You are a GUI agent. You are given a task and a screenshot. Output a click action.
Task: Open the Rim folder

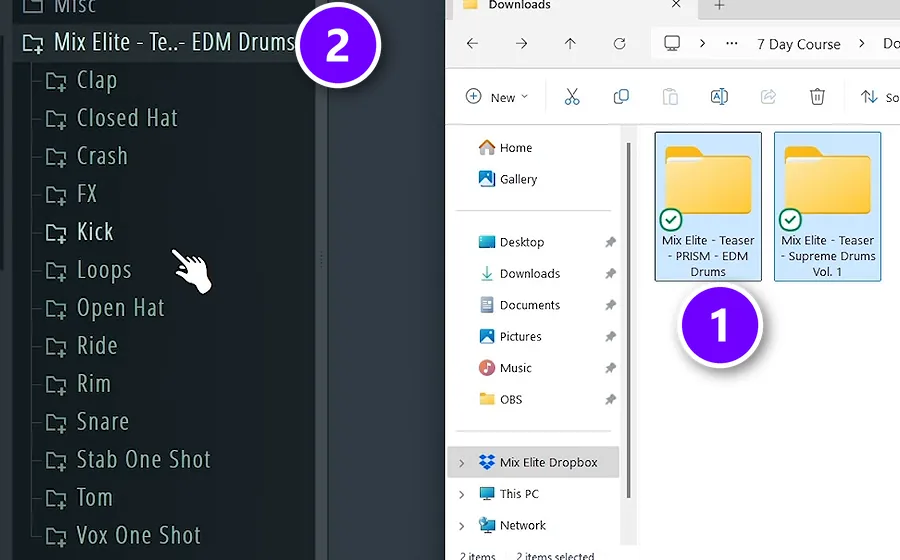(94, 383)
